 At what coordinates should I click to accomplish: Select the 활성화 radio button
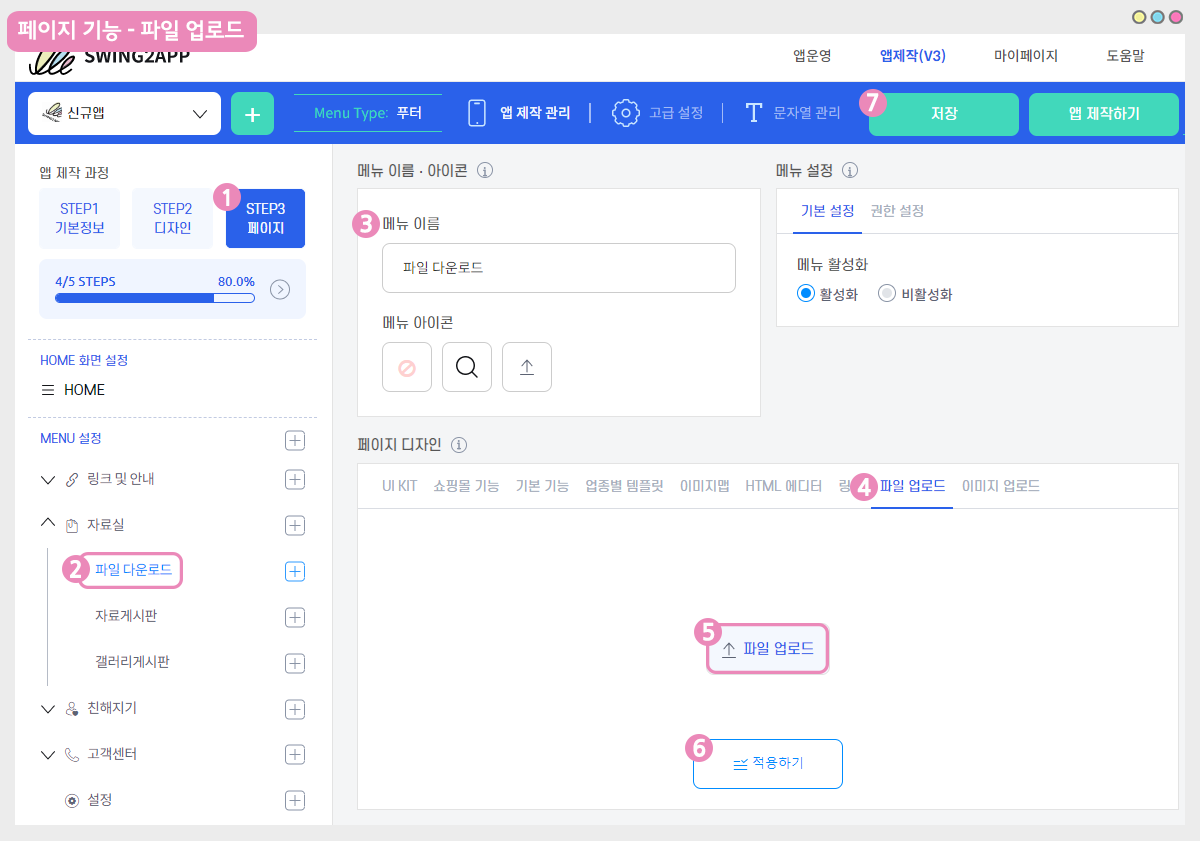coord(807,294)
